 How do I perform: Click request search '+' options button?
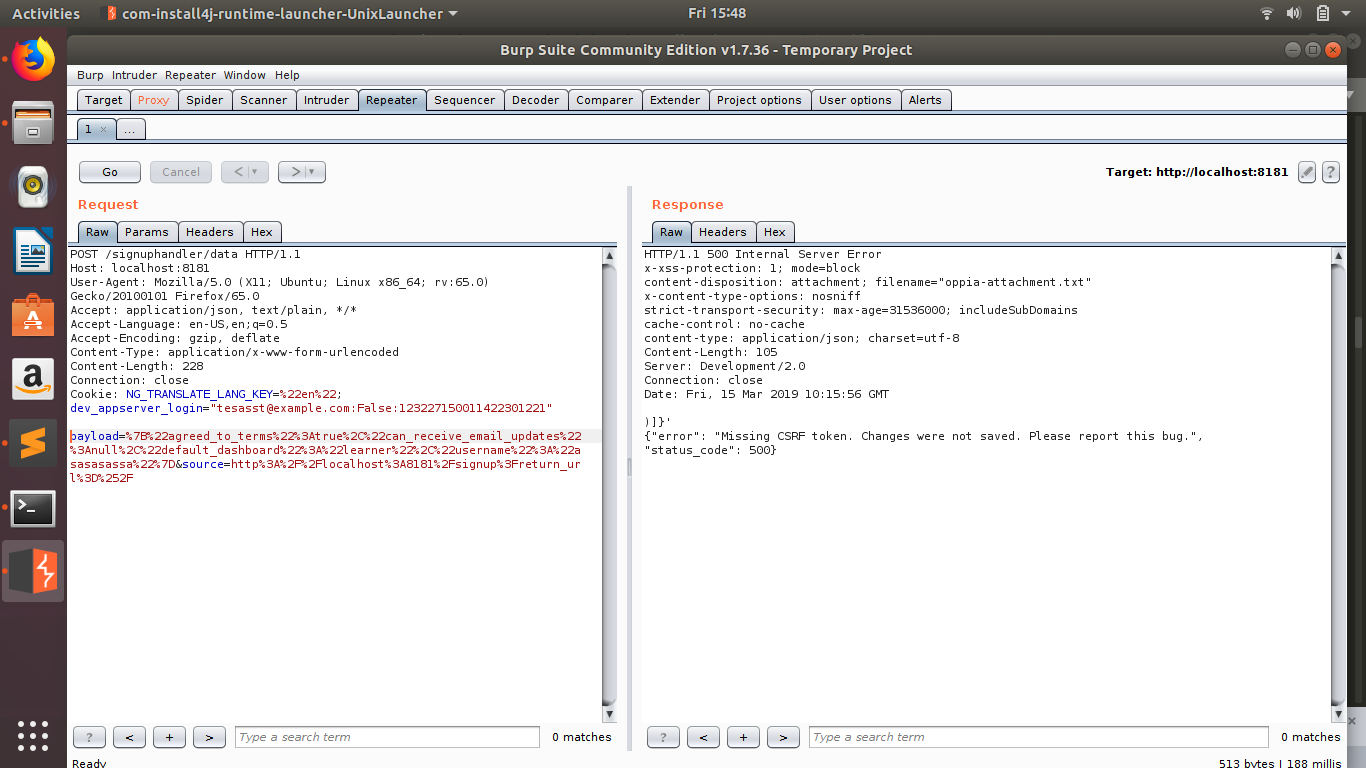[x=169, y=737]
